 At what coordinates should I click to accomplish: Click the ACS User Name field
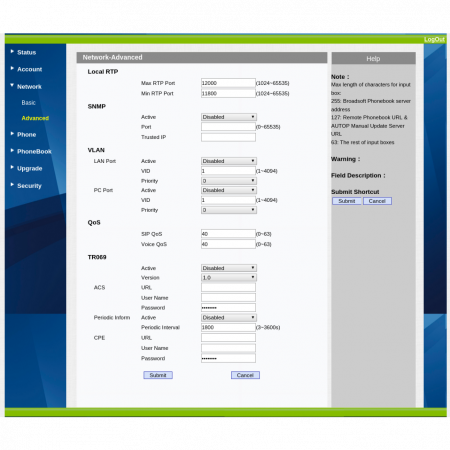tap(228, 297)
